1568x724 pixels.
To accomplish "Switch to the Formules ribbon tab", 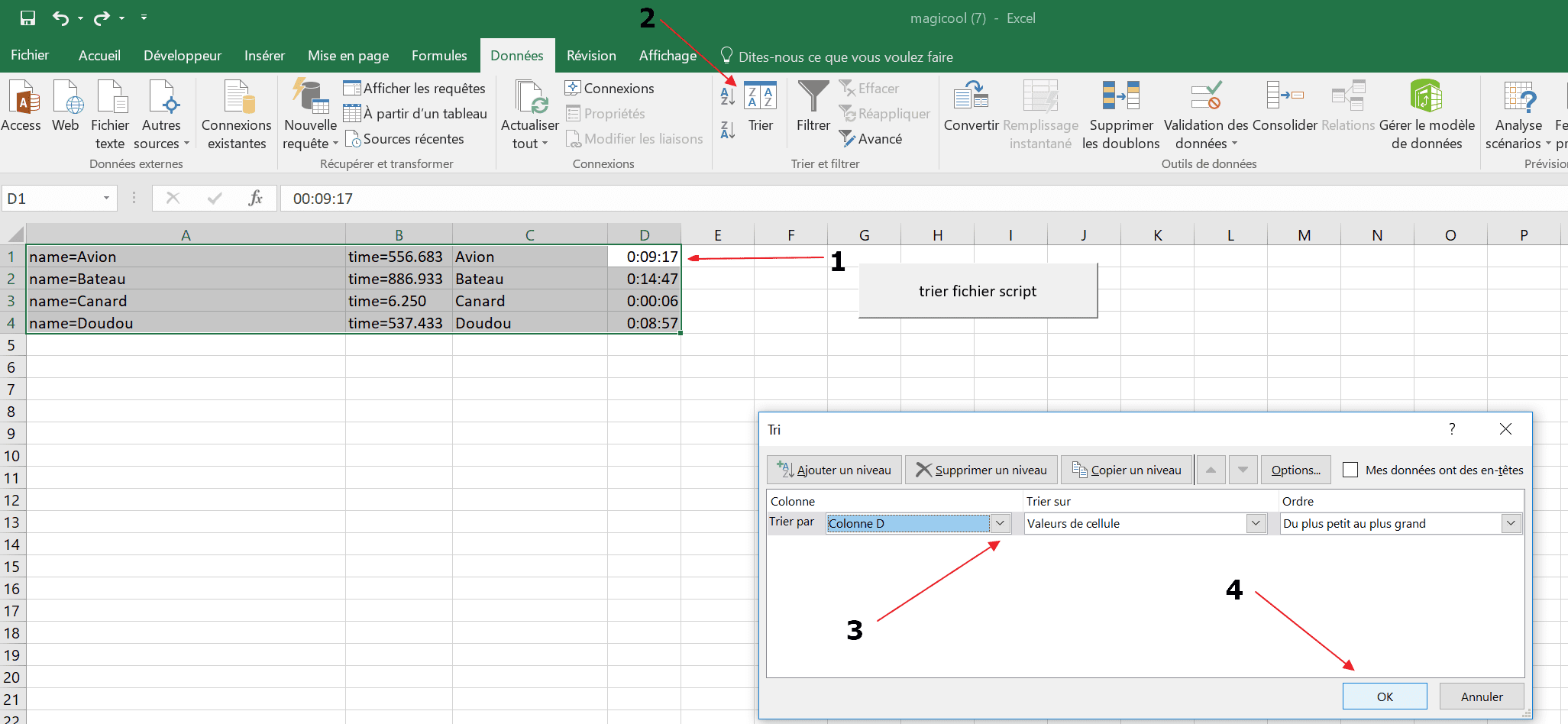I will [x=438, y=56].
